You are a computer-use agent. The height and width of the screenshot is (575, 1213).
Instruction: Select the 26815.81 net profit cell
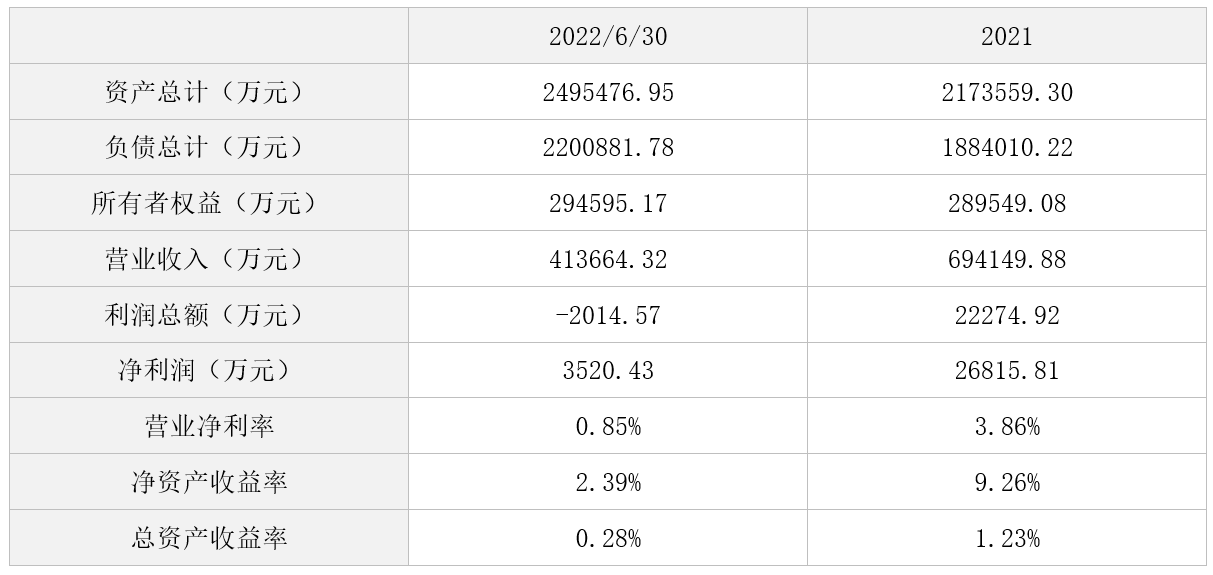[1007, 371]
